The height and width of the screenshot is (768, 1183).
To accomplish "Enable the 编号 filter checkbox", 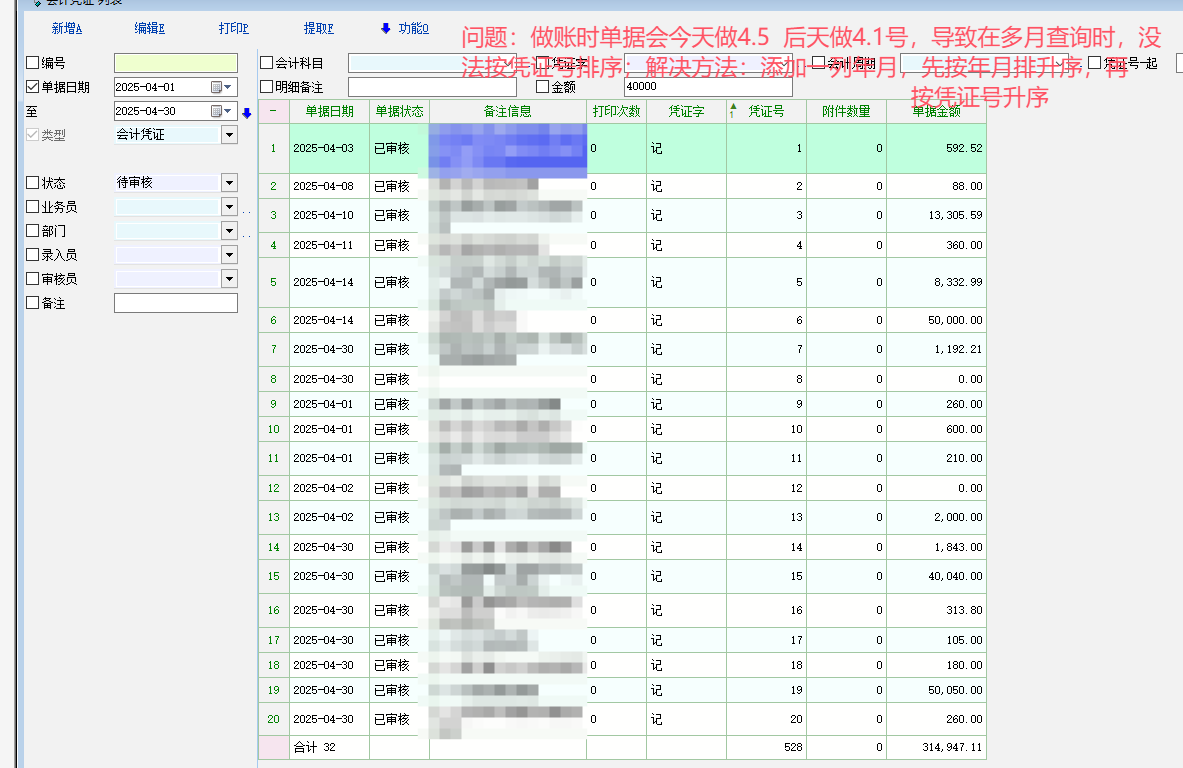I will (x=33, y=63).
